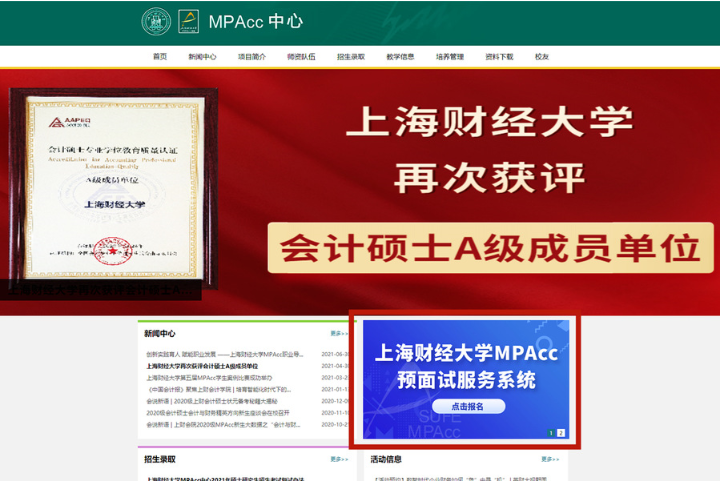Viewport: 721px width, 484px height.
Task: Switch to banner slide 1 indicator
Action: pos(551,433)
